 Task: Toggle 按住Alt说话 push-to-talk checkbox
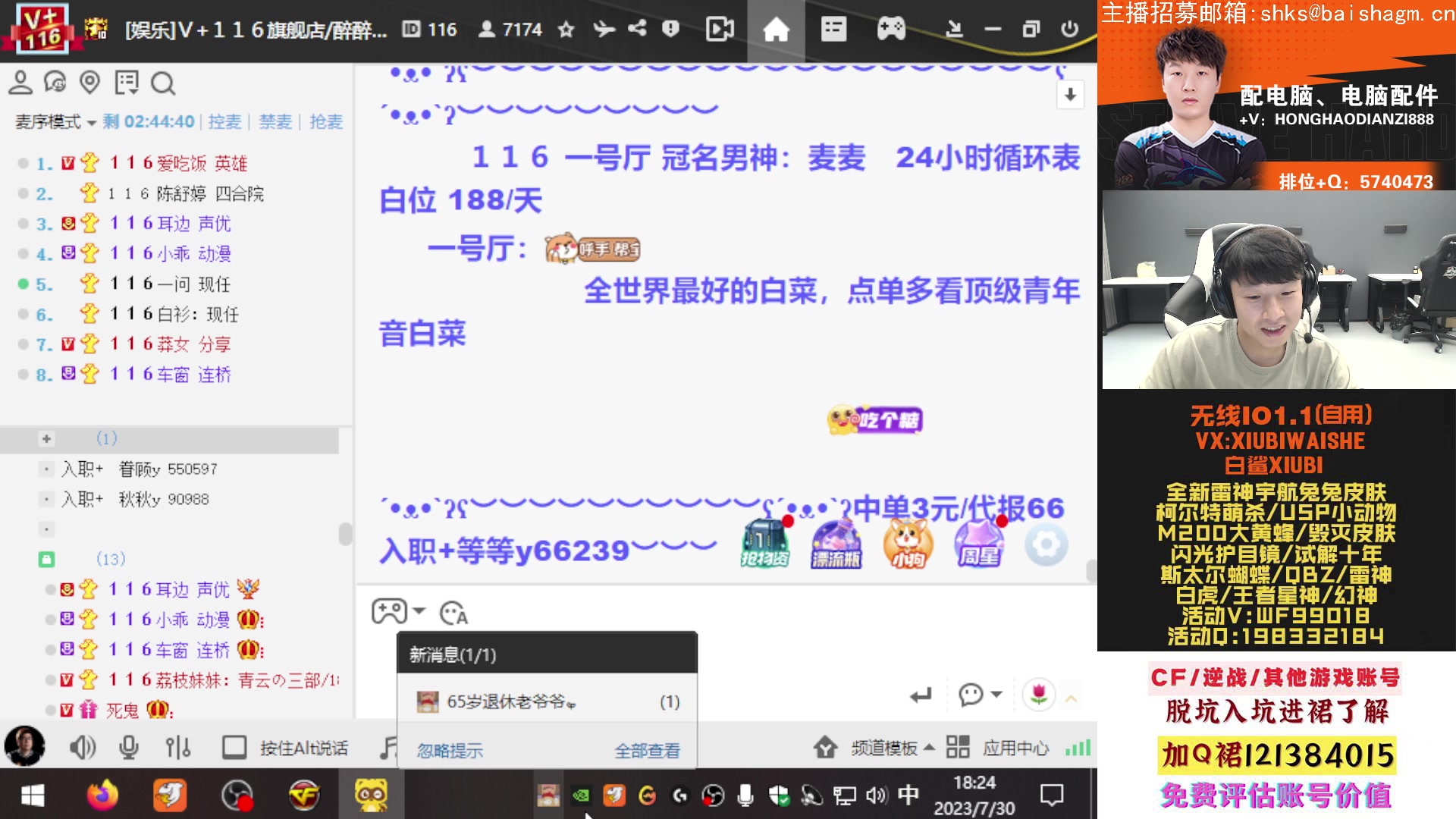point(234,748)
